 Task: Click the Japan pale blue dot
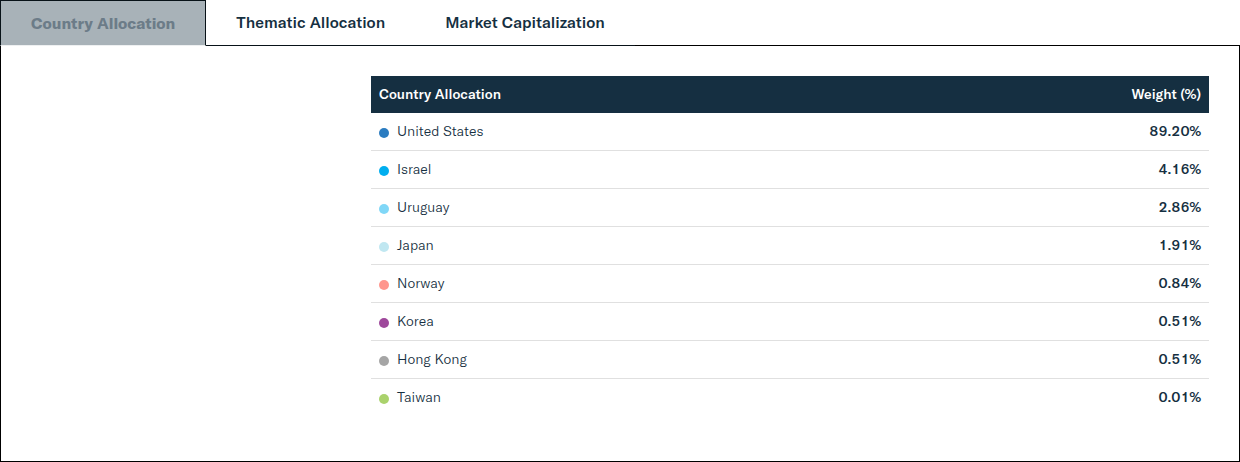coord(384,246)
